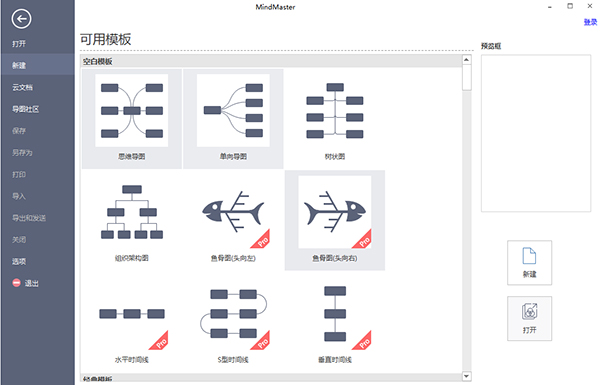Image resolution: width=600 pixels, height=385 pixels.
Task: Pick the 水平时间线 horizontal timeline template
Action: click(132, 322)
